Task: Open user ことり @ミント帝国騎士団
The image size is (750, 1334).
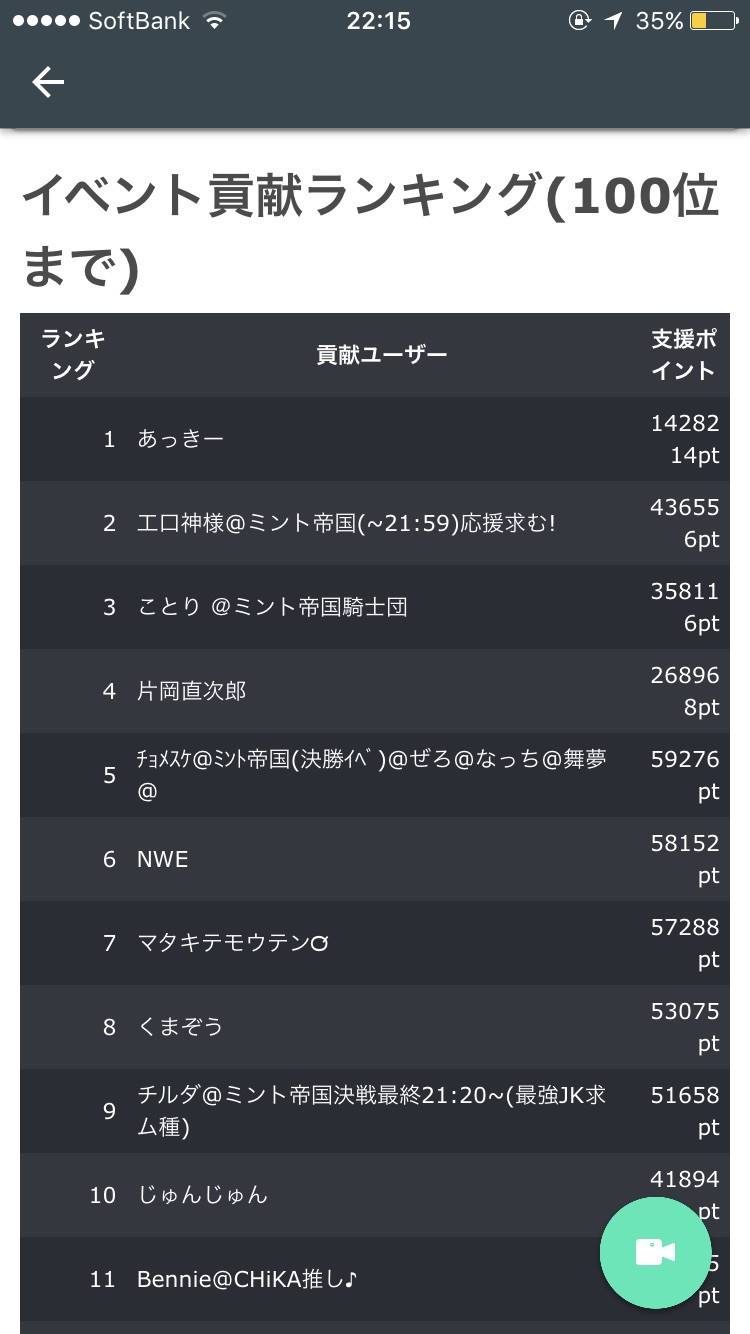Action: 375,607
